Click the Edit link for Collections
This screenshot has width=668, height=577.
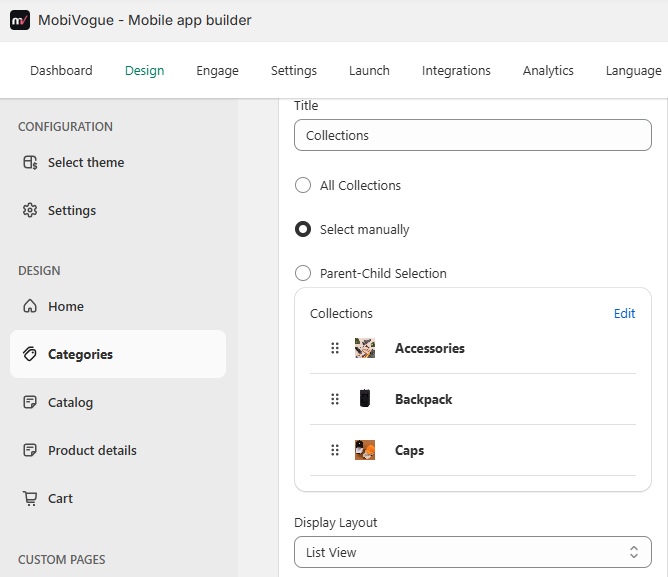(x=624, y=313)
